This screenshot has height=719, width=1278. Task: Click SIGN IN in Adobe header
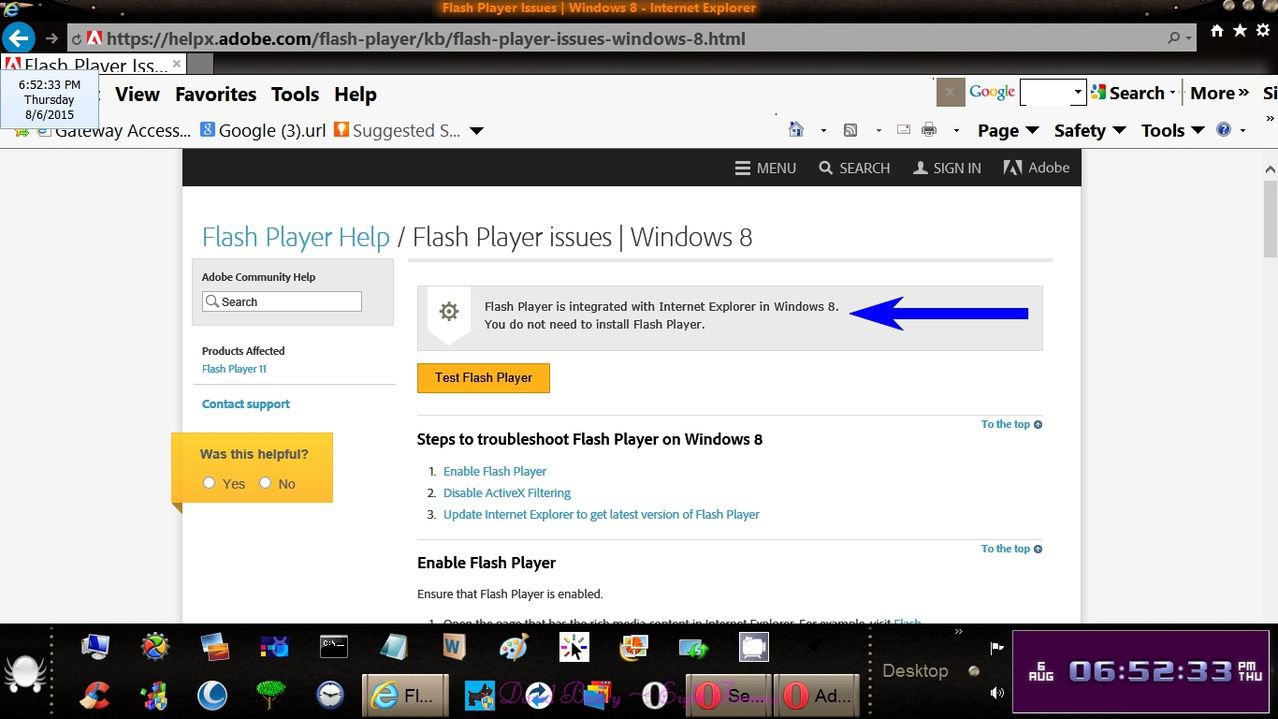point(947,168)
